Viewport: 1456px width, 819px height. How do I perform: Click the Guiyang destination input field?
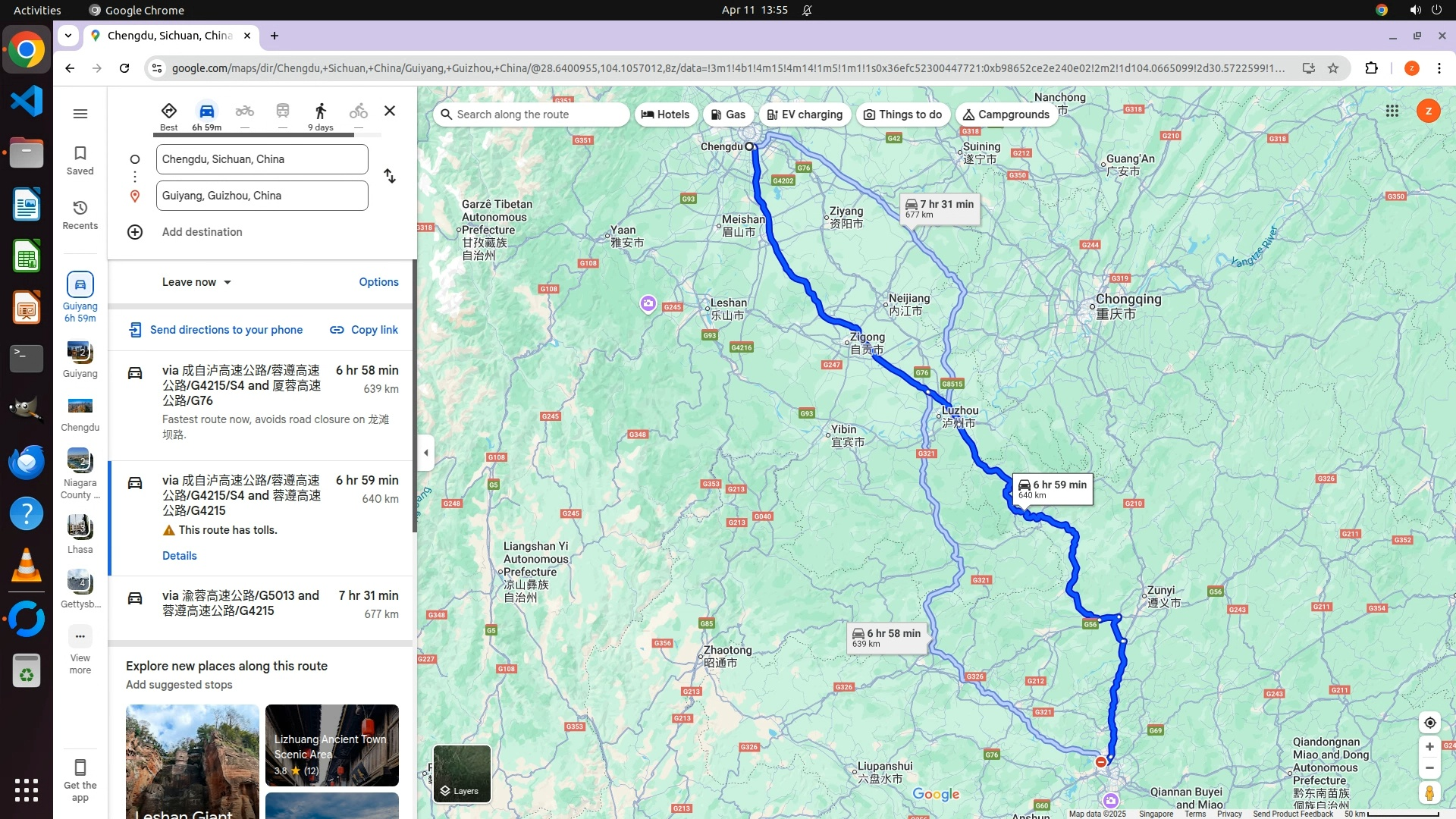pyautogui.click(x=262, y=196)
